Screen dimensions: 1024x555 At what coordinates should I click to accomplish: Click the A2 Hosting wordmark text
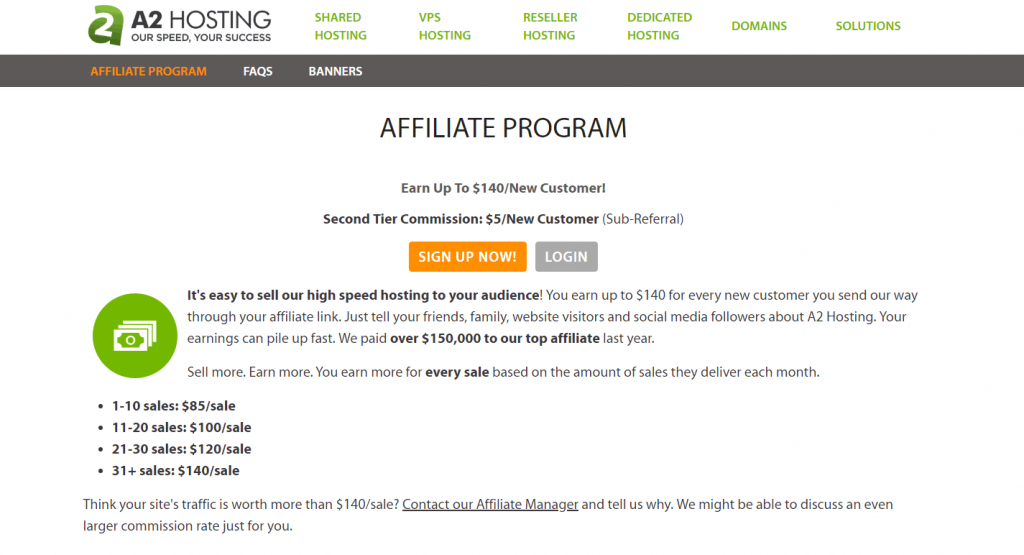200,25
